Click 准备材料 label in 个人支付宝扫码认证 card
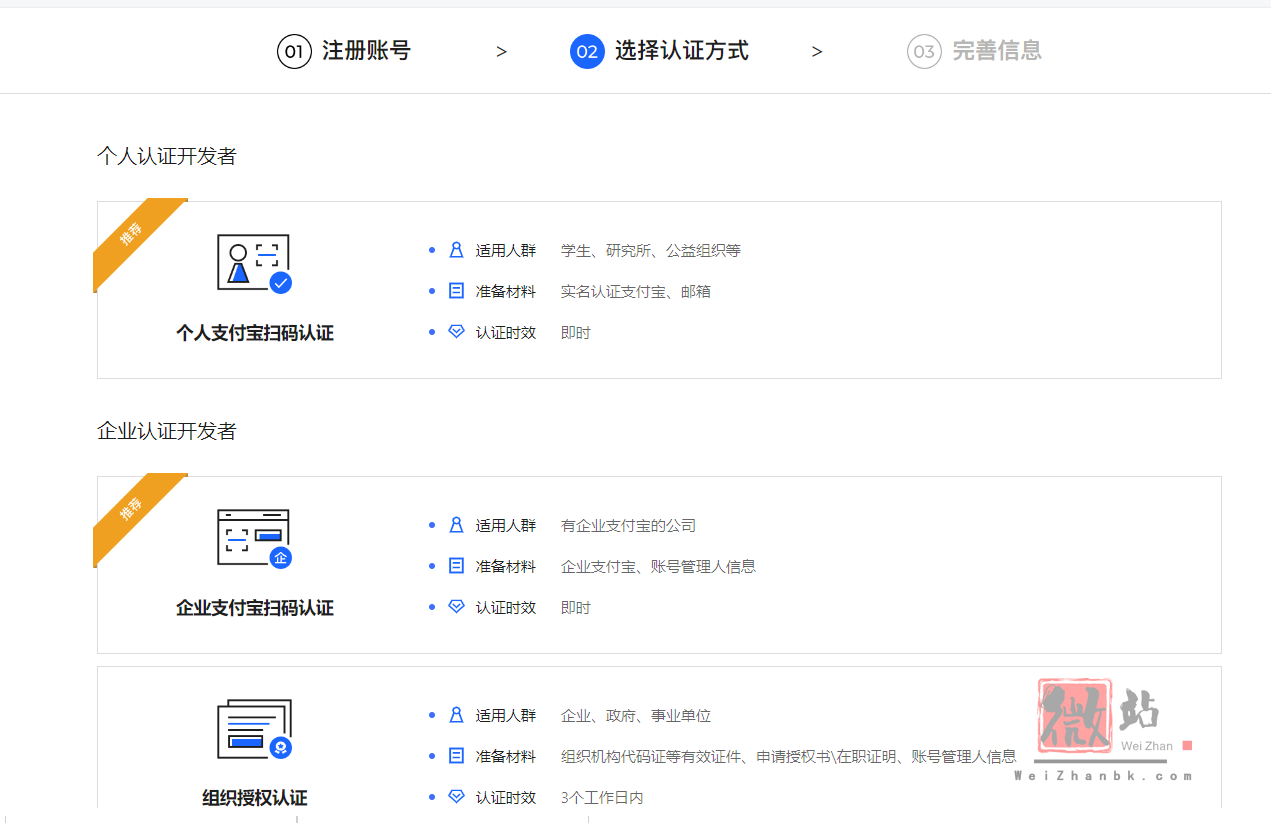 point(506,292)
